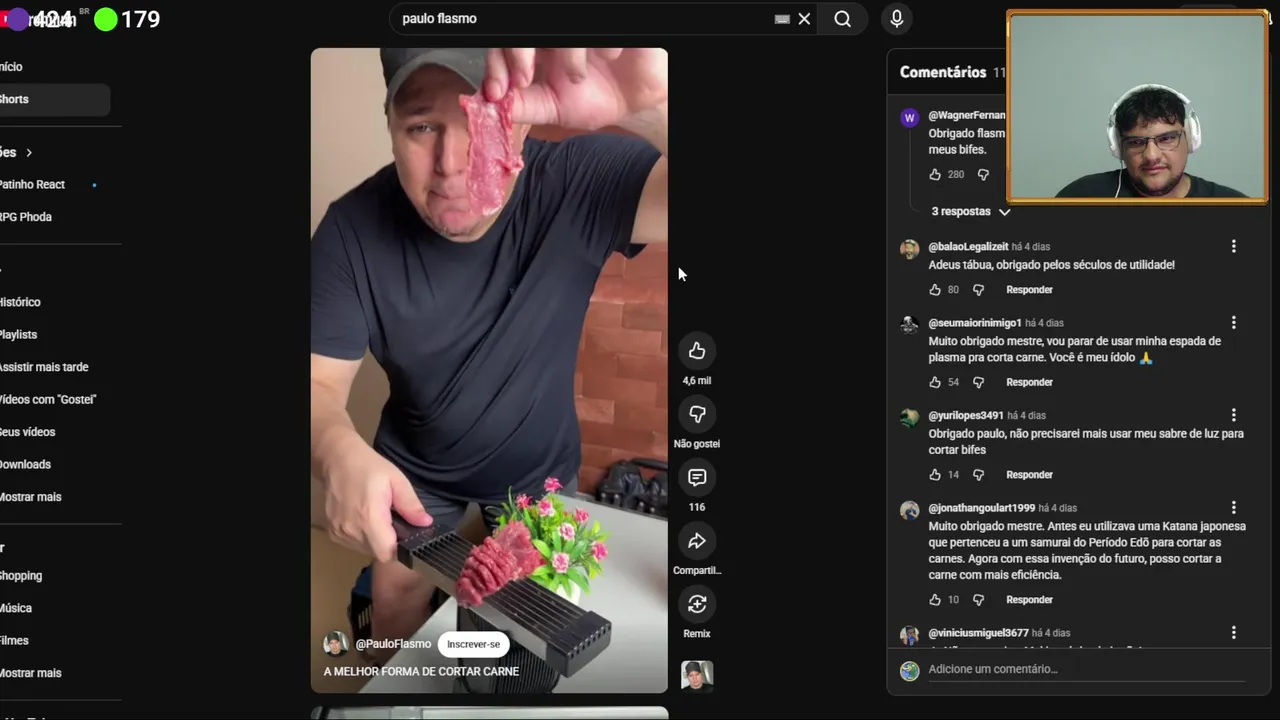Open comments via the 116 comments icon
Screen dimensions: 1280x720
tap(697, 478)
